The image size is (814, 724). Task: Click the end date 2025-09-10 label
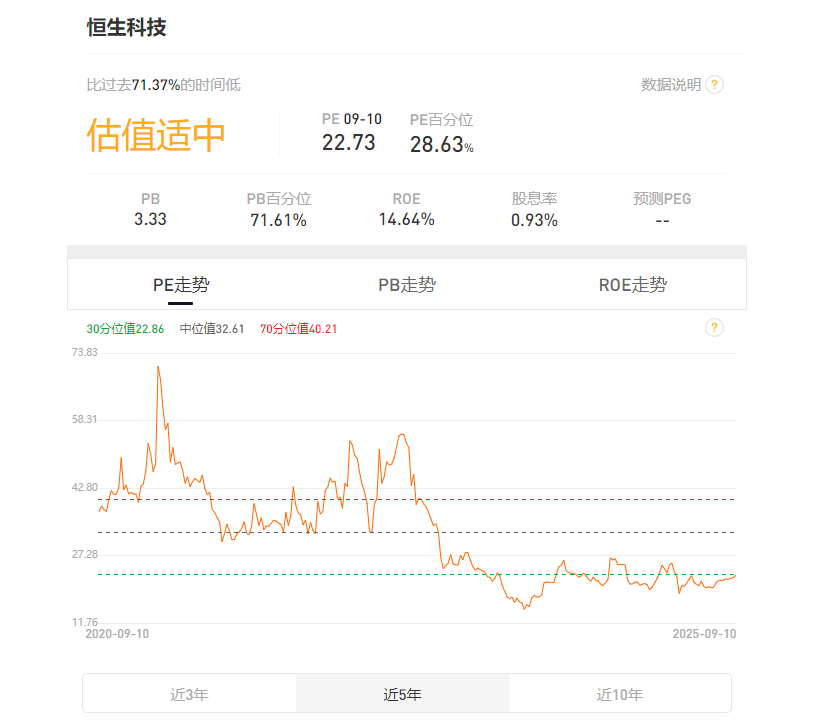[x=704, y=634]
